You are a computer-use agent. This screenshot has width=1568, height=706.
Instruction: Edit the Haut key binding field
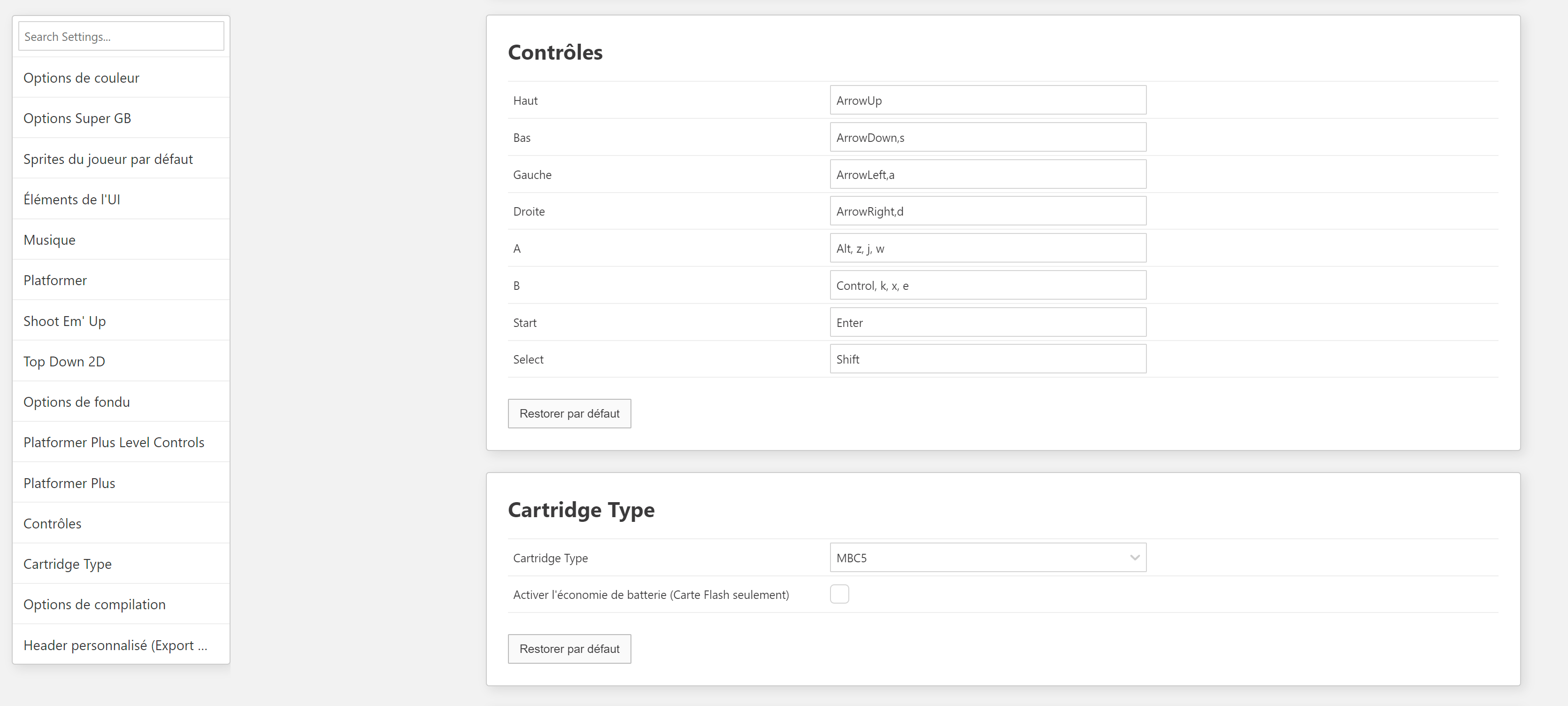[987, 101]
